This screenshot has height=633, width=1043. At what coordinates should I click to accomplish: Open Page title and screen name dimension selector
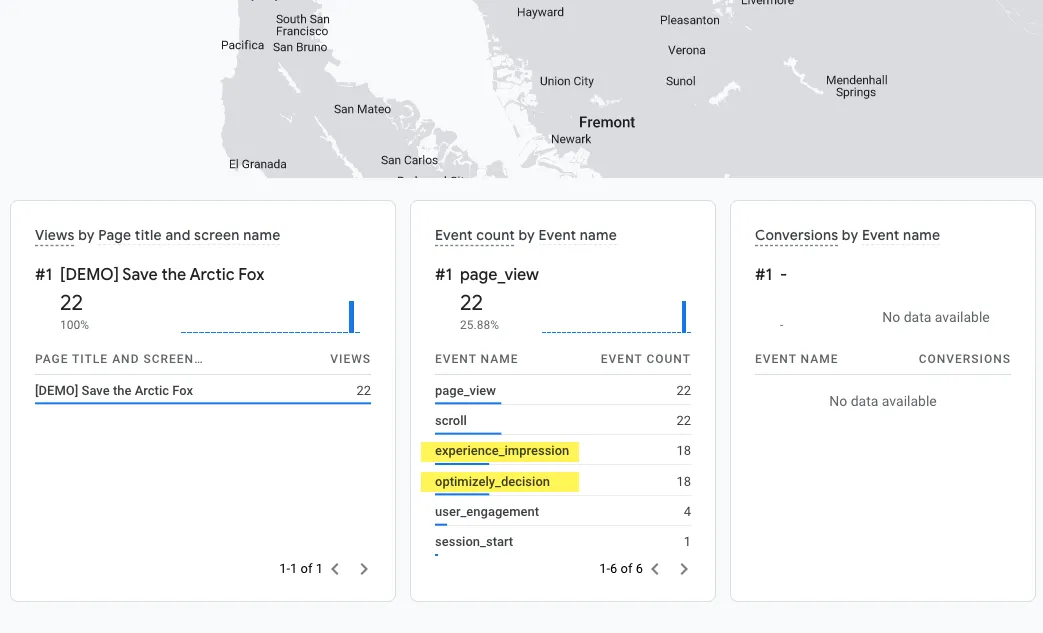point(189,235)
